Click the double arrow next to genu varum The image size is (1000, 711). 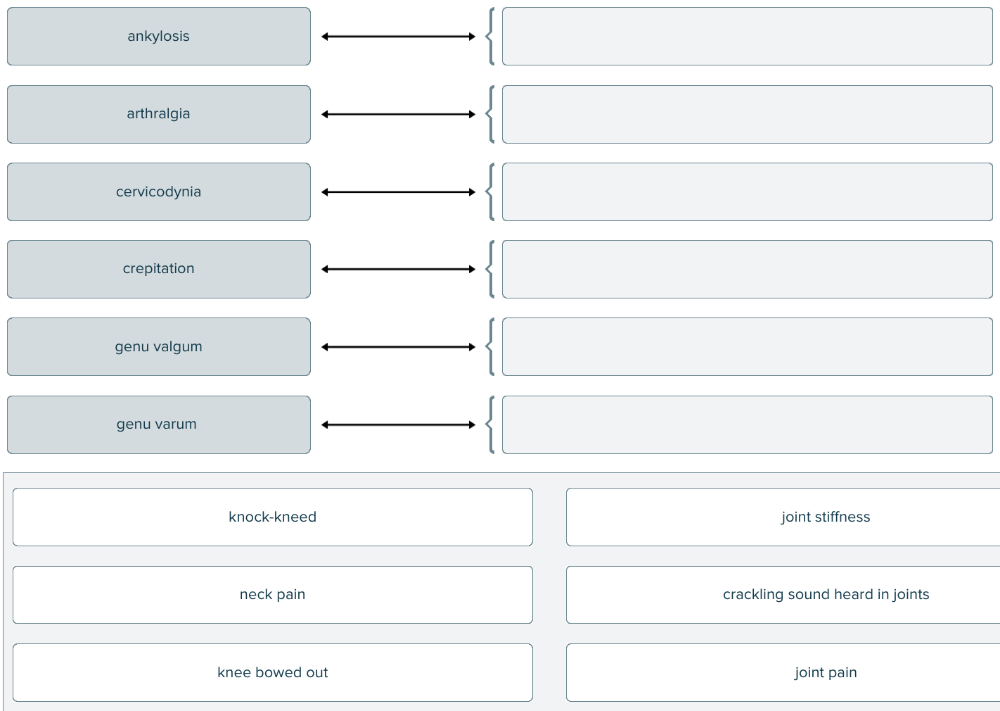point(398,425)
